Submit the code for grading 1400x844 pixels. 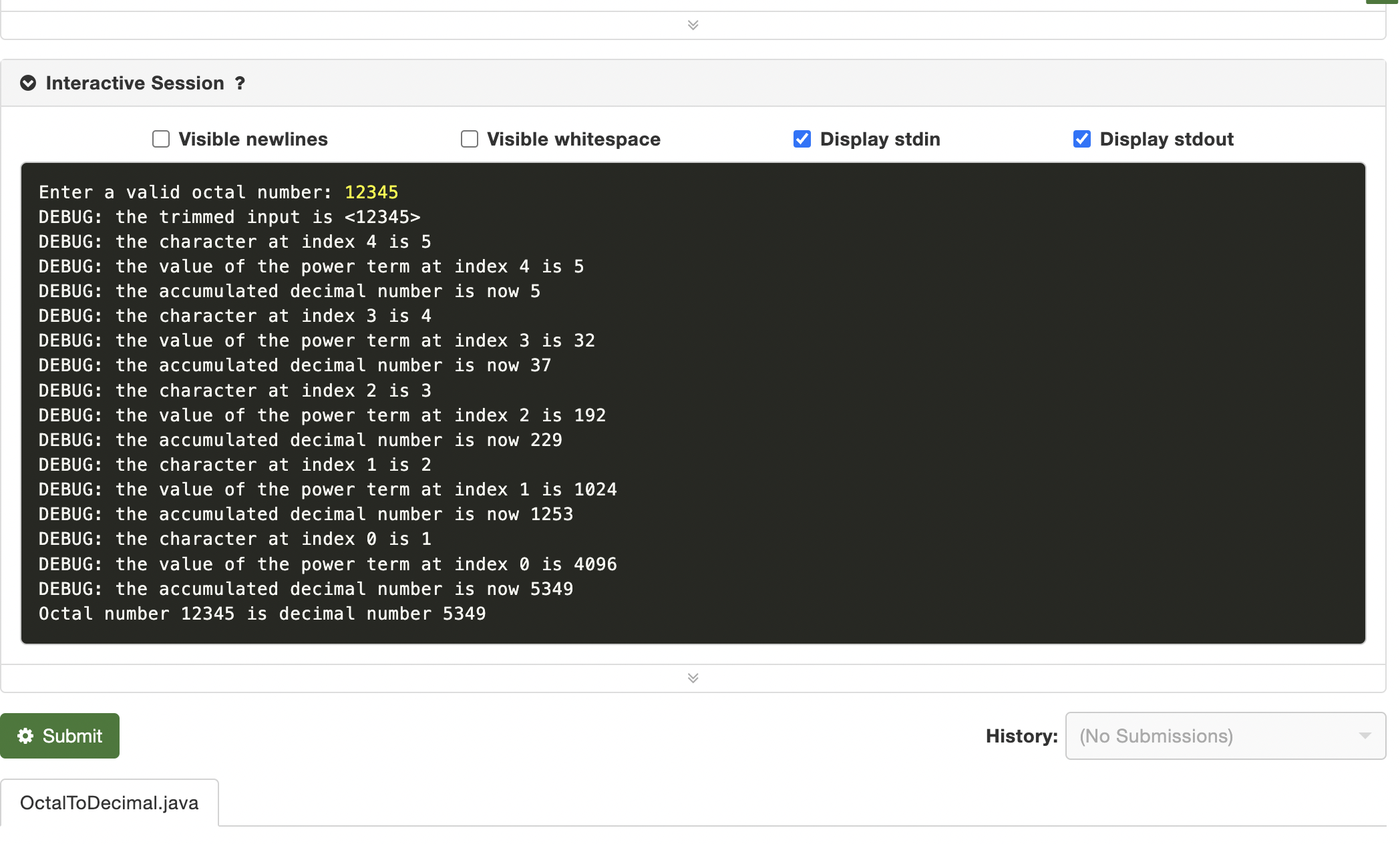[60, 736]
